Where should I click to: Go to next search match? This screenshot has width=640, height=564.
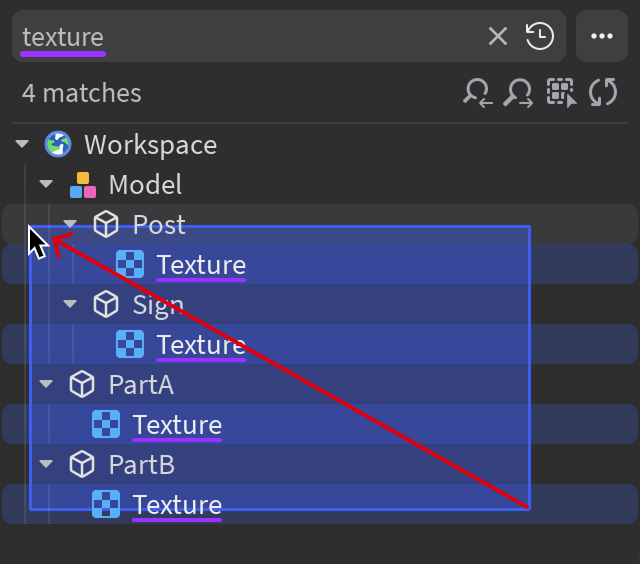518,93
